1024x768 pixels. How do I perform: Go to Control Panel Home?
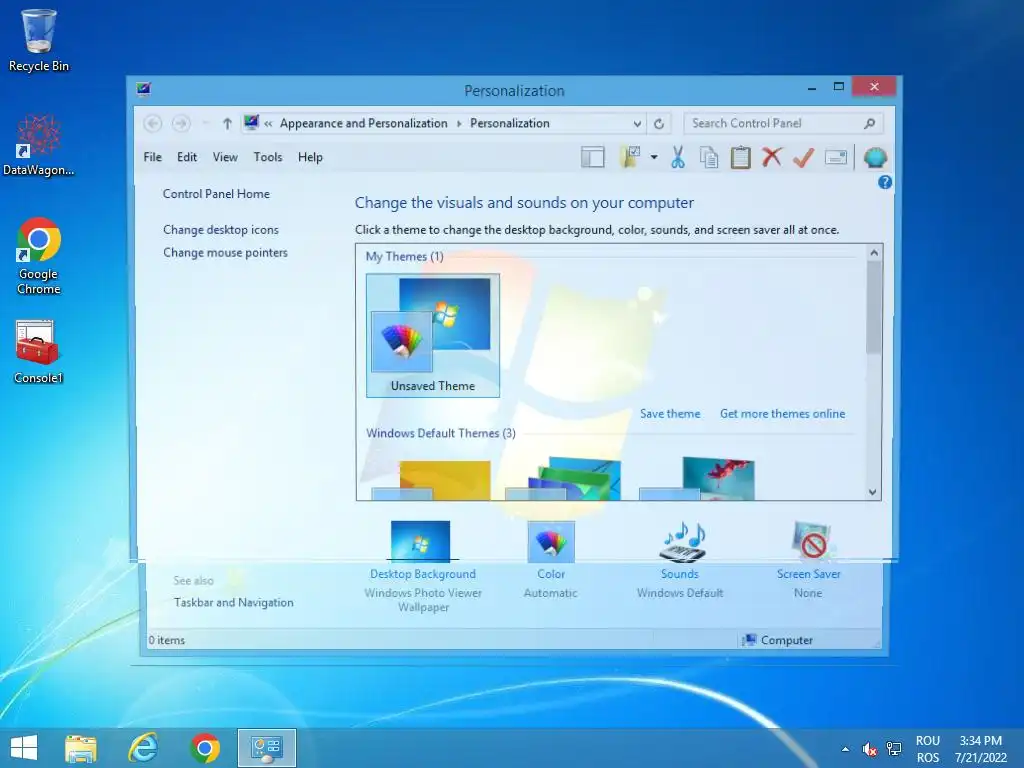(216, 194)
